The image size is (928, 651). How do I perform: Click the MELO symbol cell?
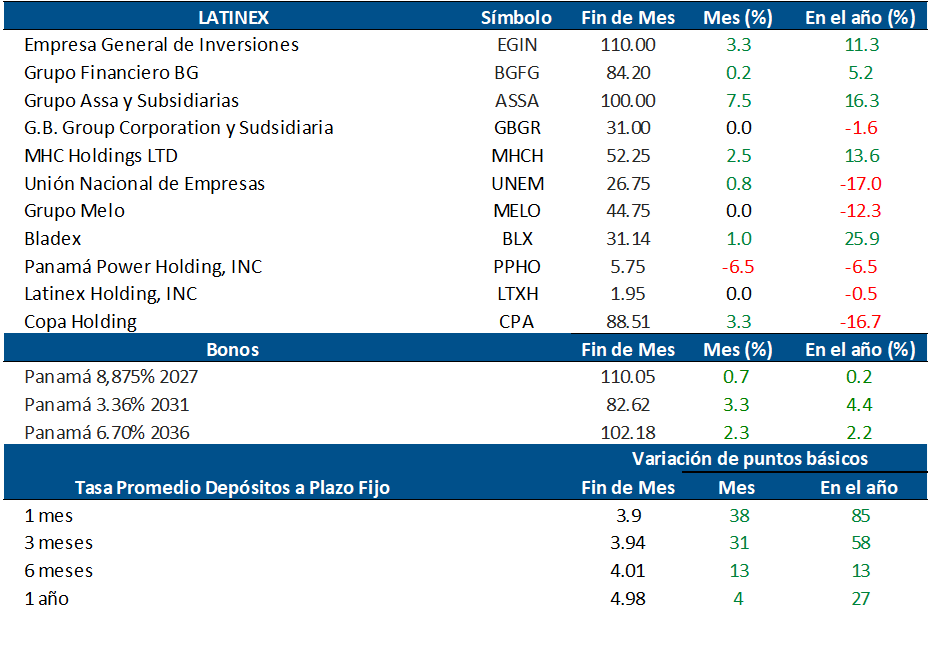point(517,211)
